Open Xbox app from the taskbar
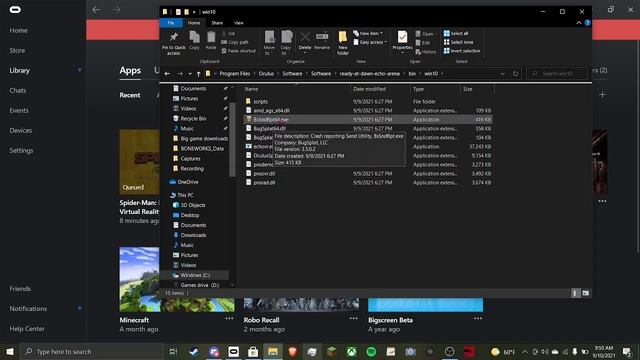 [x=351, y=351]
